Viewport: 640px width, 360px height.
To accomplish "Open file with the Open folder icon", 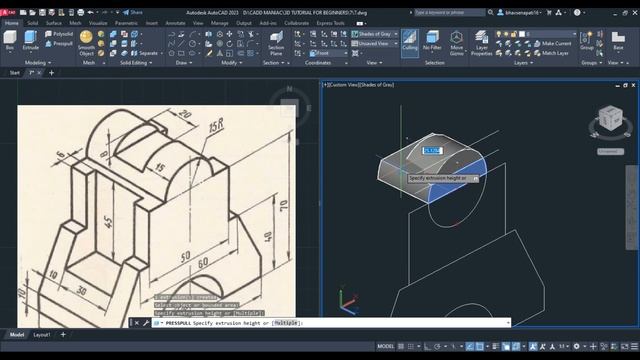I will [x=33, y=13].
